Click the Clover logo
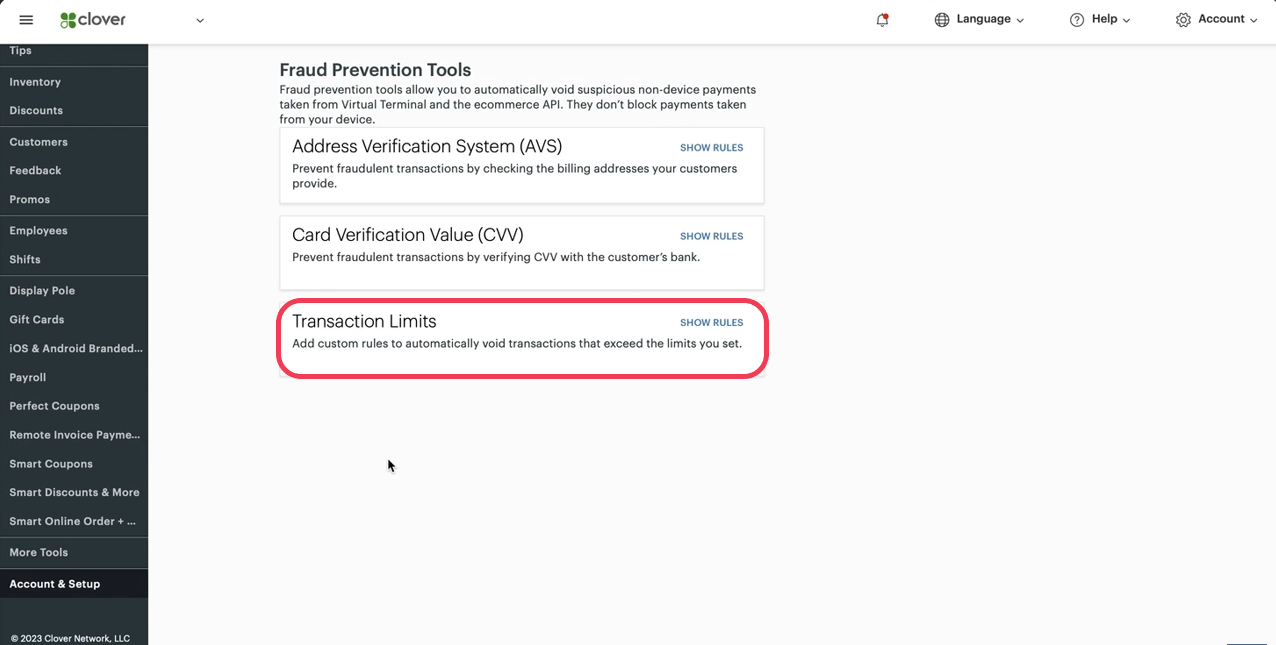1276x645 pixels. click(93, 20)
